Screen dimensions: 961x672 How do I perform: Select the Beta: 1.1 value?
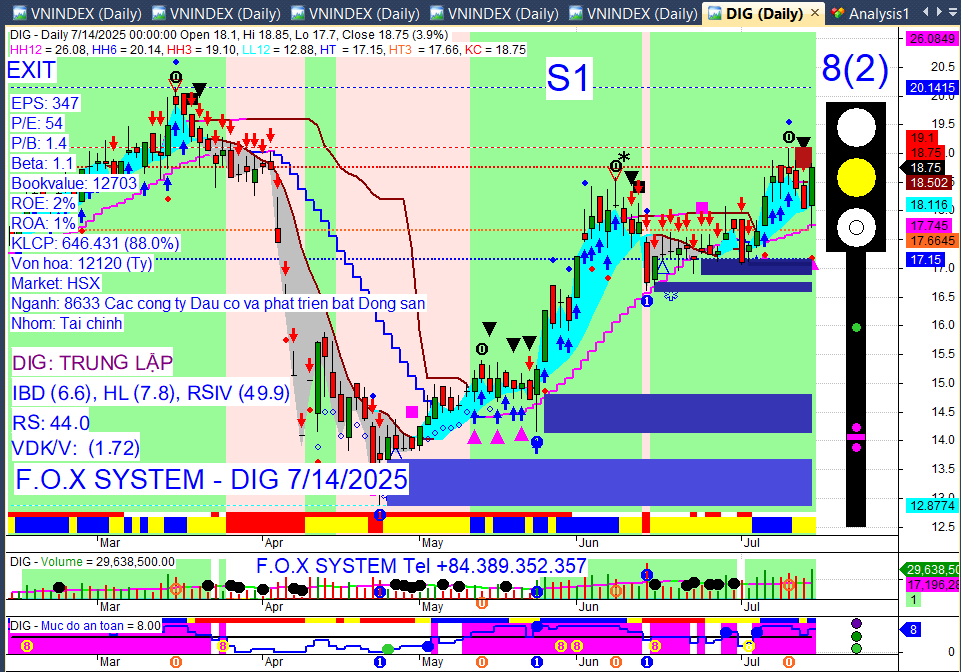coord(42,164)
